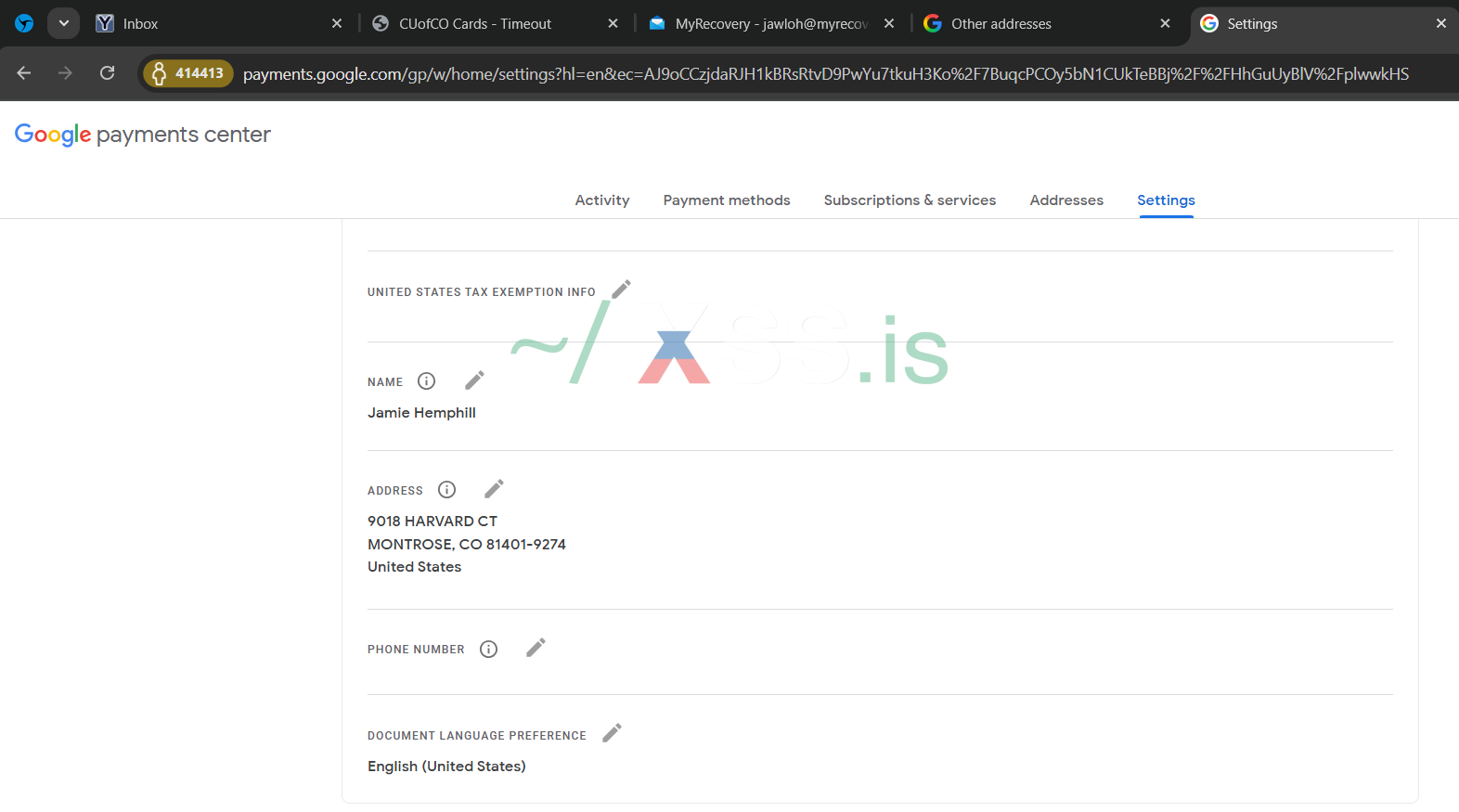Go to the Addresses tab

(1066, 200)
